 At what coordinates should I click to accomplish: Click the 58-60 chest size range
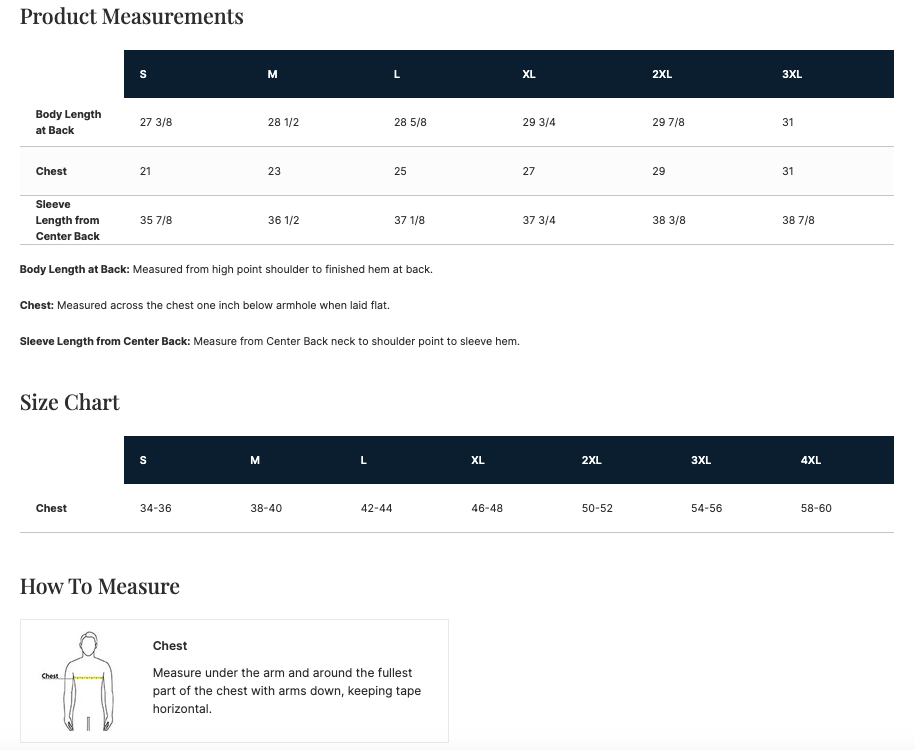816,509
